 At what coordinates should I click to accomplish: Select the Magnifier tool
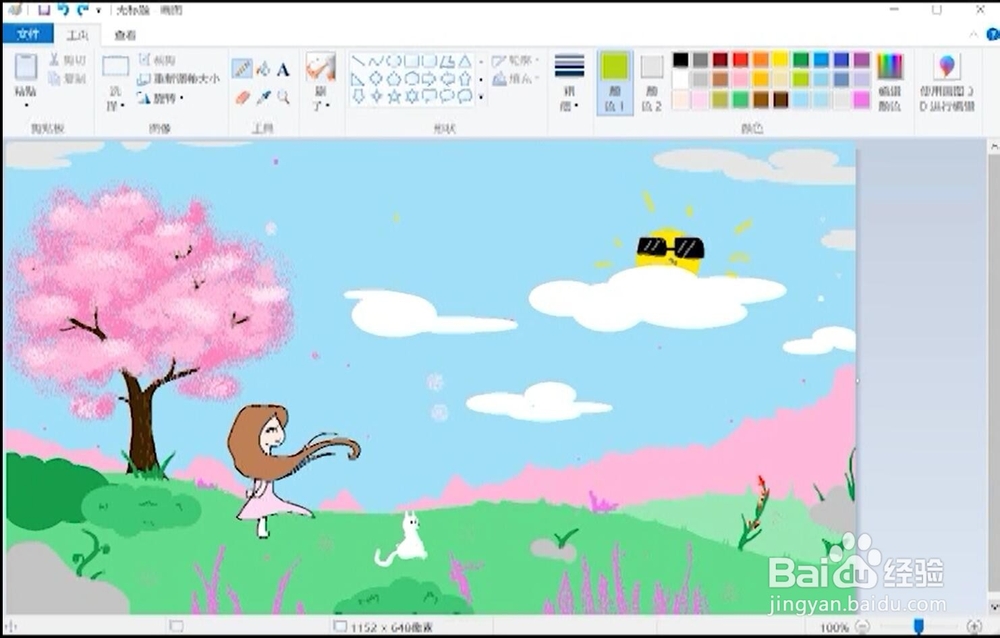point(284,96)
